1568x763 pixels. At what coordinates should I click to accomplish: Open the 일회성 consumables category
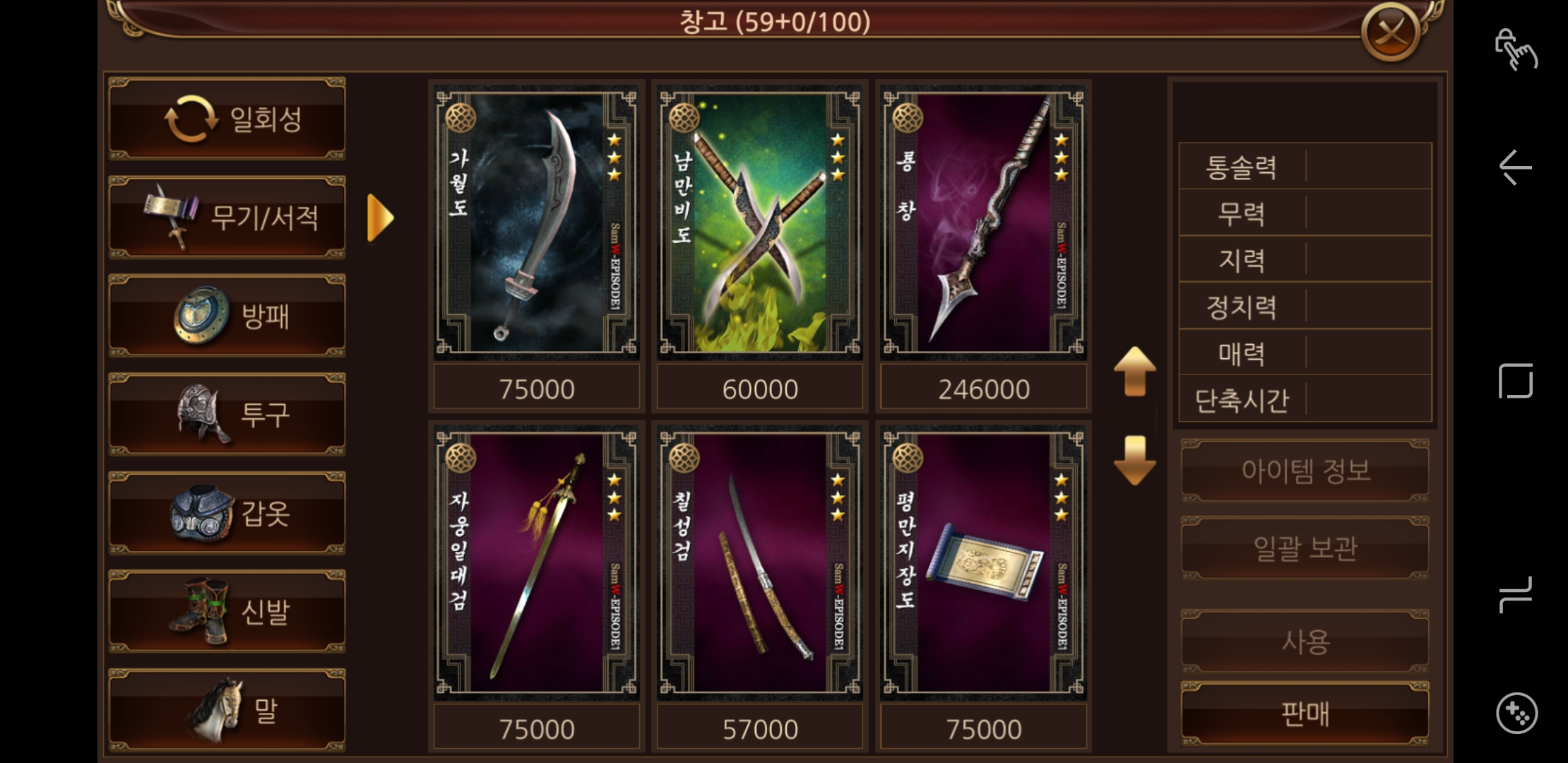coord(227,119)
